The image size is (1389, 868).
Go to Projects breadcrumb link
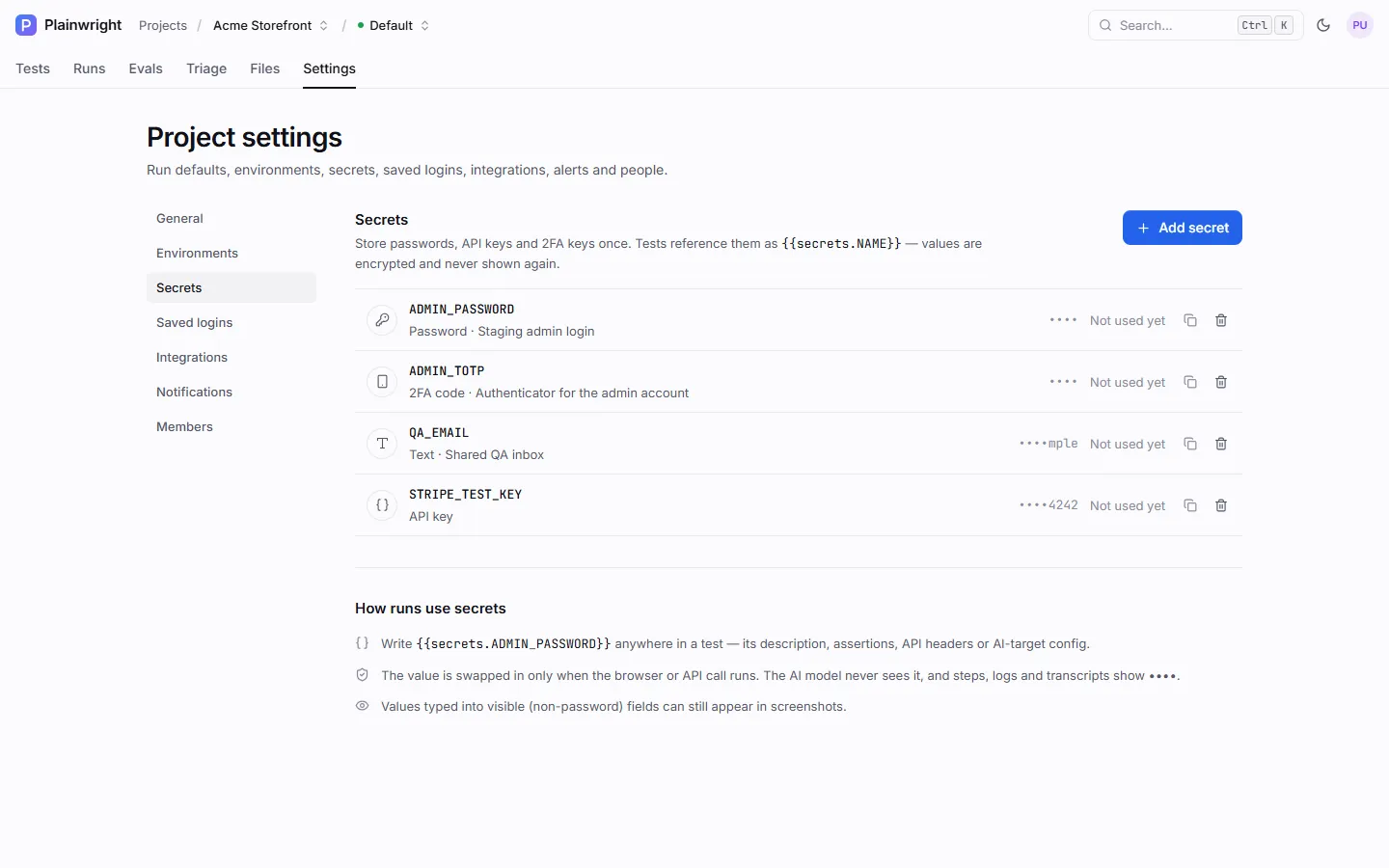coord(163,25)
